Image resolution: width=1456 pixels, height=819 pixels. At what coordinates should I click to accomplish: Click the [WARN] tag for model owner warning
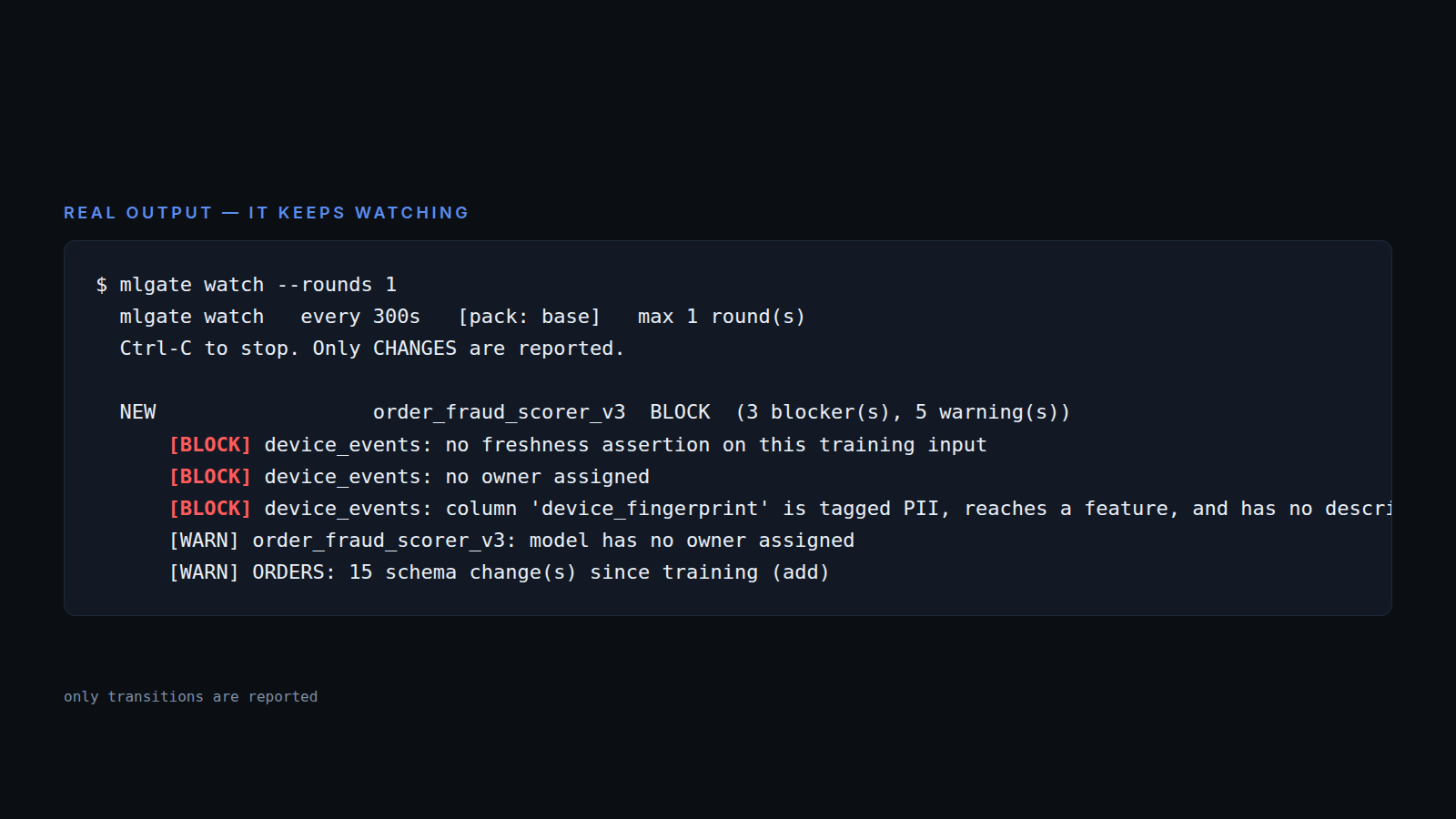point(204,541)
